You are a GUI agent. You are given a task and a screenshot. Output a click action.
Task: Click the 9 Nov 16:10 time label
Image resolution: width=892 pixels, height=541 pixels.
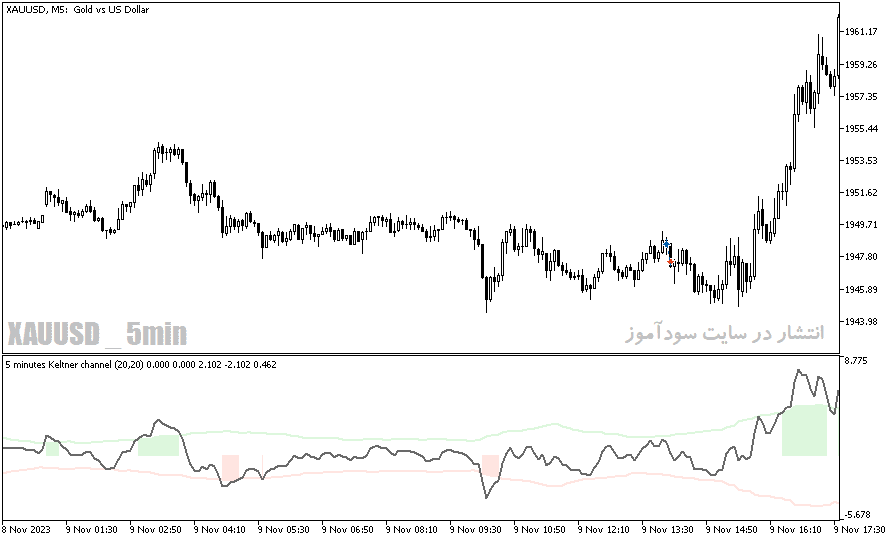coord(796,530)
